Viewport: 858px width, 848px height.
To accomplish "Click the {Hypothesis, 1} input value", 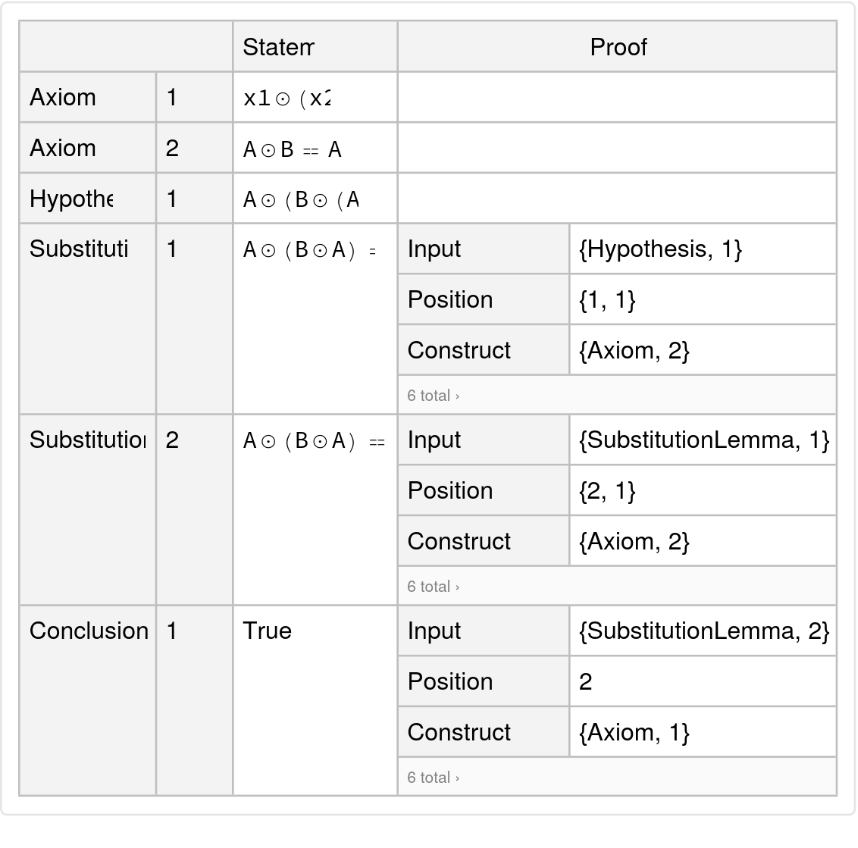I will coord(659,249).
